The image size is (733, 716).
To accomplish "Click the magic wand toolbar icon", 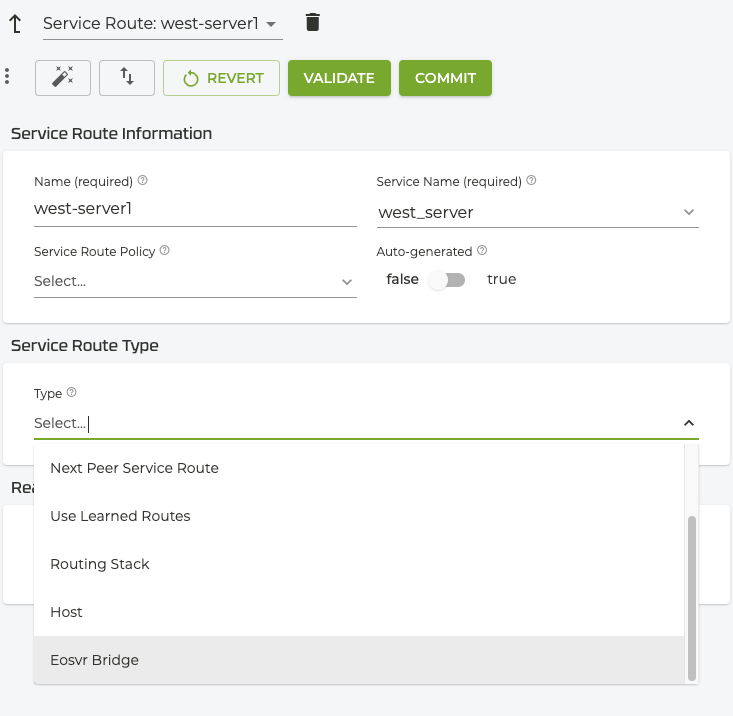I will point(63,78).
